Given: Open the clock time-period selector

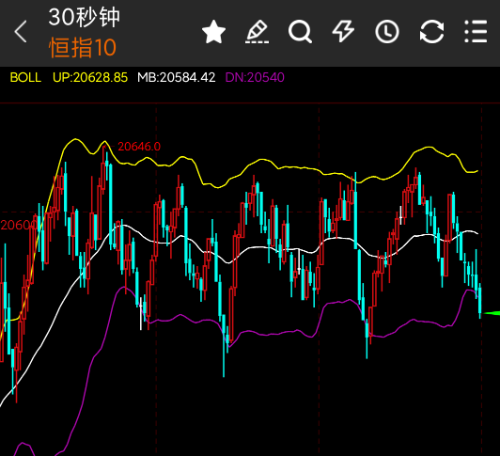Looking at the screenshot, I should coord(387,32).
